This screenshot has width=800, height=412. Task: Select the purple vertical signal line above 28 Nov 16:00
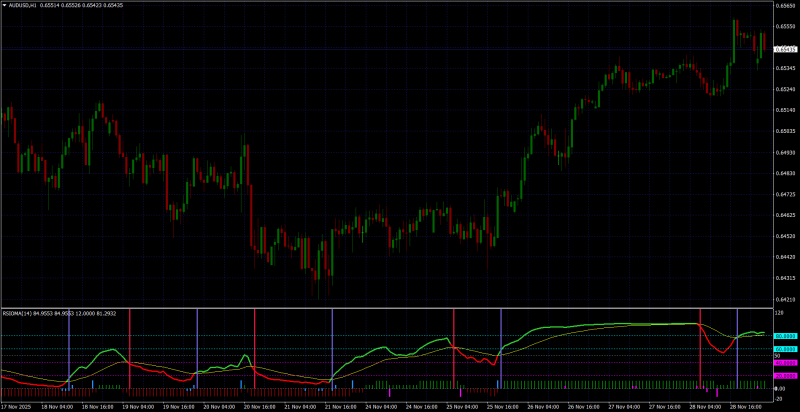737,349
